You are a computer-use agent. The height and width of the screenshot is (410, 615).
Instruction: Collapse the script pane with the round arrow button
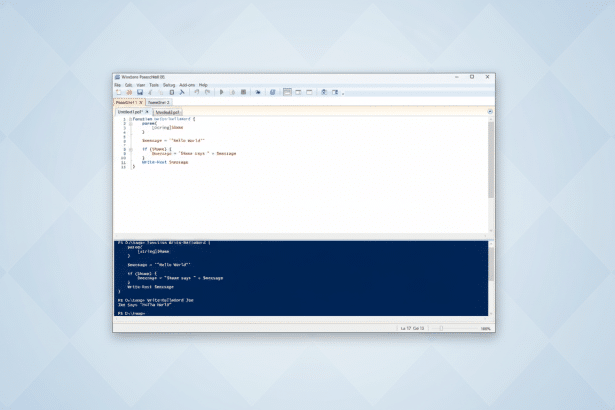pyautogui.click(x=490, y=112)
